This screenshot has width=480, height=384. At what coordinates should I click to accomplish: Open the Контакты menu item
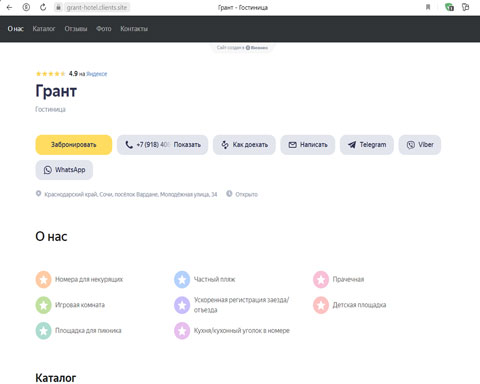(134, 29)
